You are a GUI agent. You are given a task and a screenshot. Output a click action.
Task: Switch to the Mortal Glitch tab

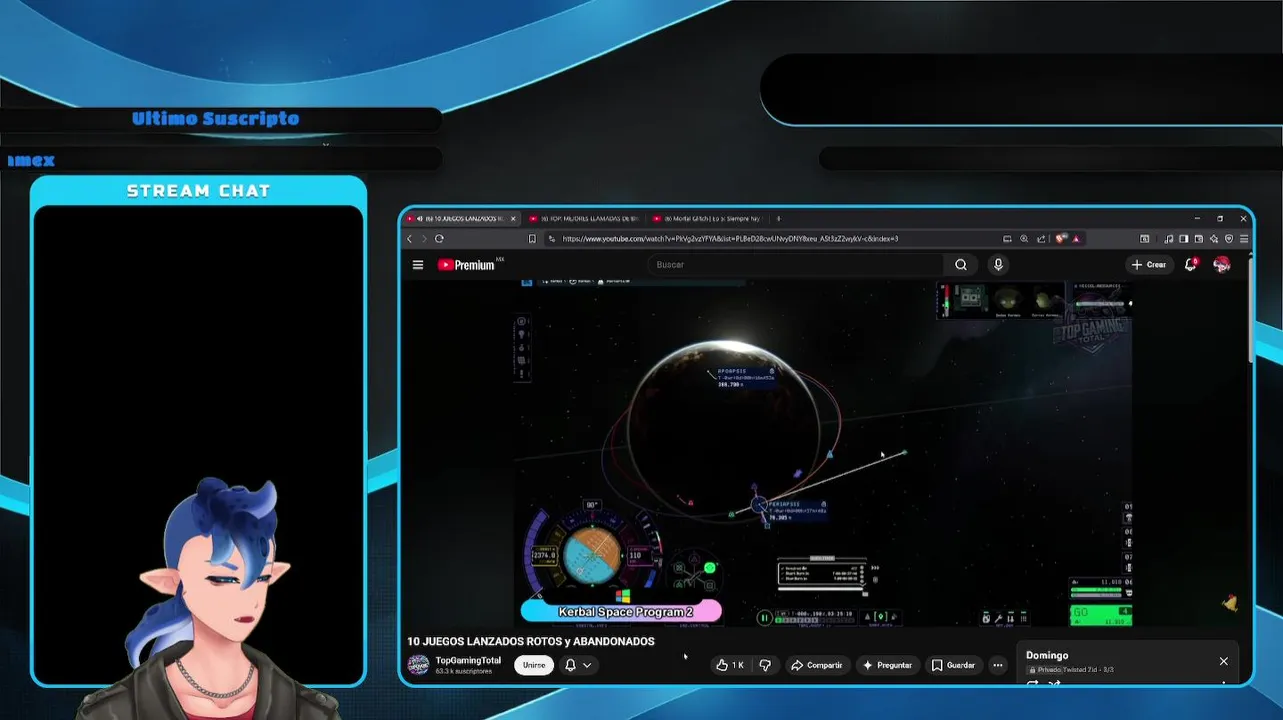pyautogui.click(x=706, y=218)
